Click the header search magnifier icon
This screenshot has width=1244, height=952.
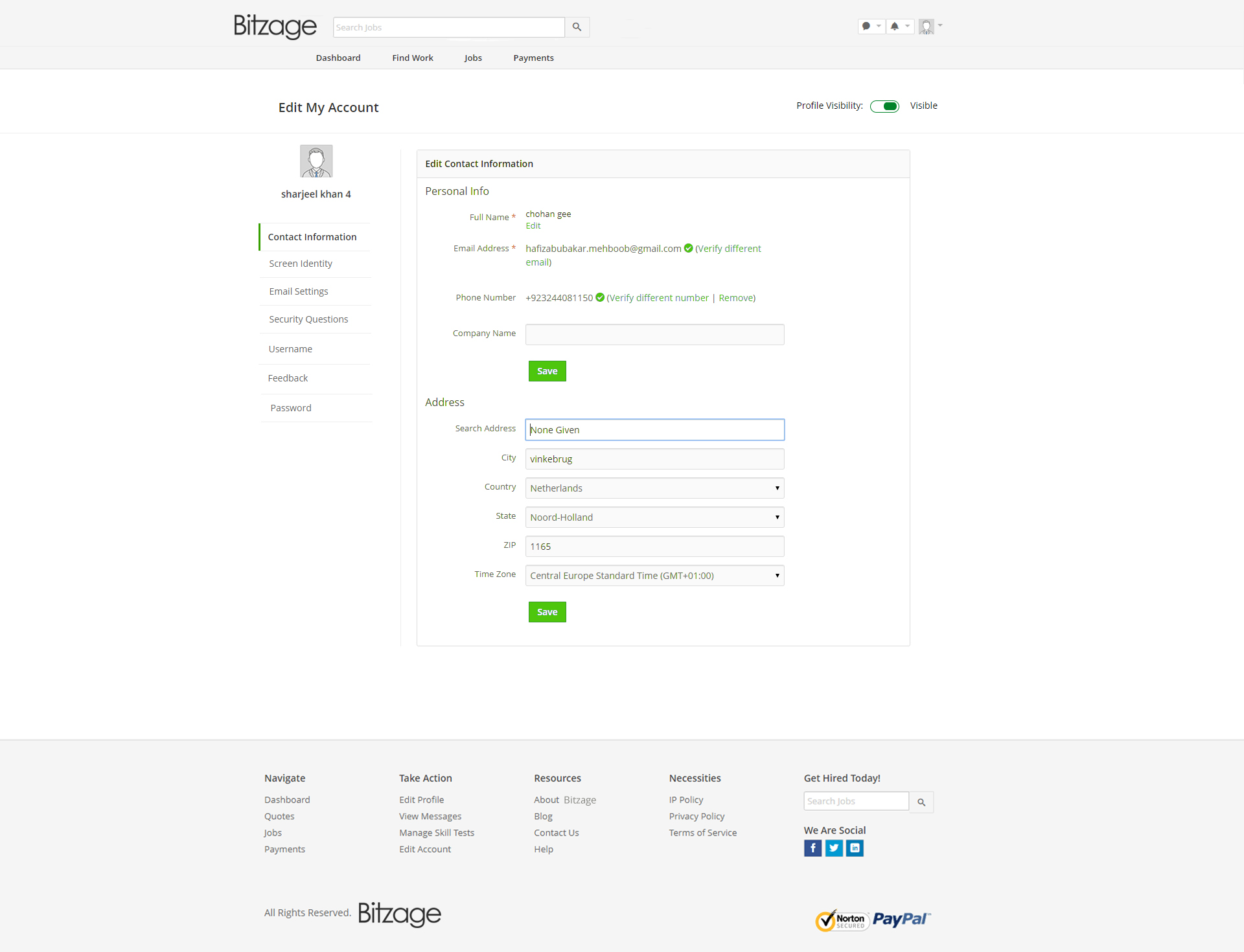tap(577, 27)
